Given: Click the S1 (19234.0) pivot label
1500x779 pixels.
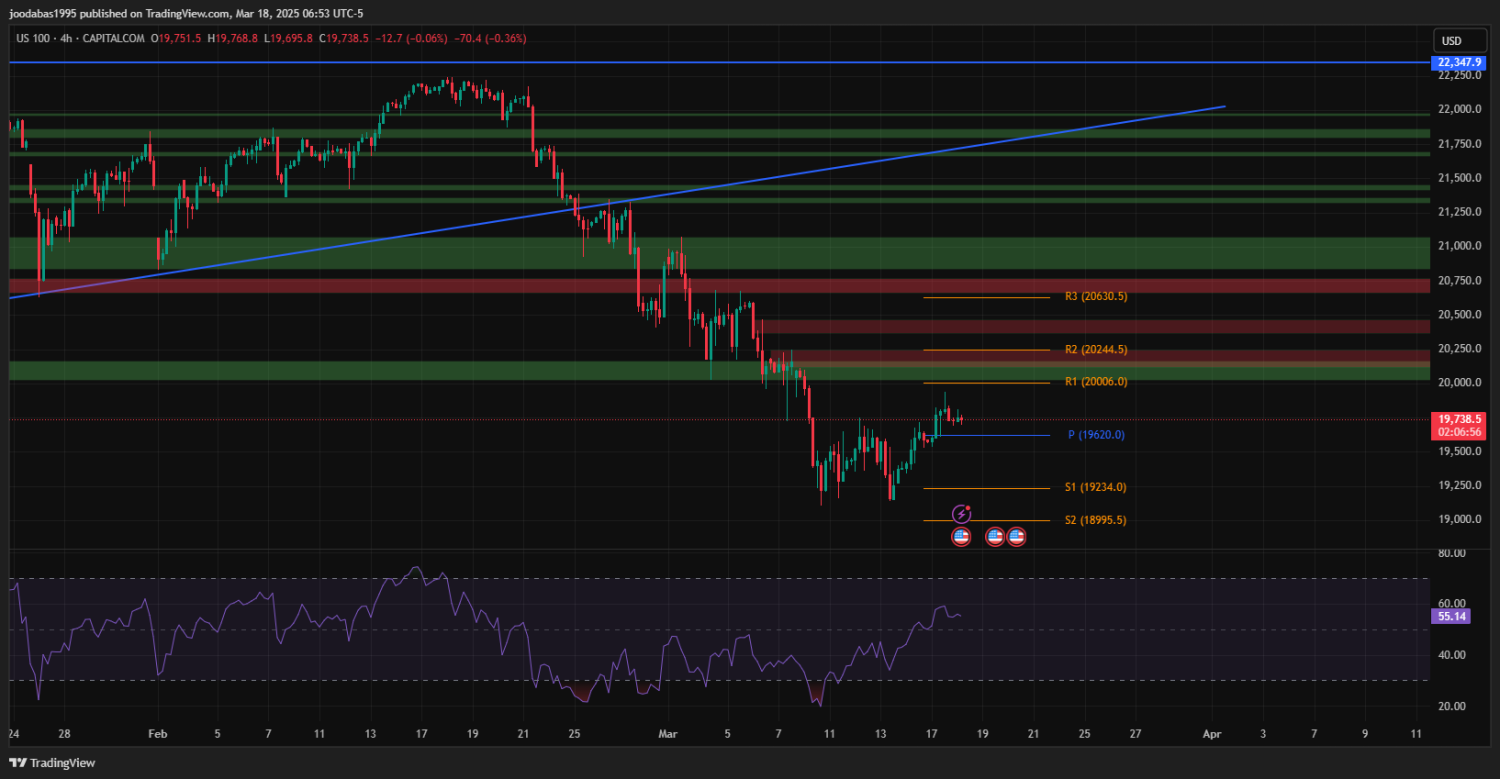Looking at the screenshot, I should click(x=1096, y=487).
